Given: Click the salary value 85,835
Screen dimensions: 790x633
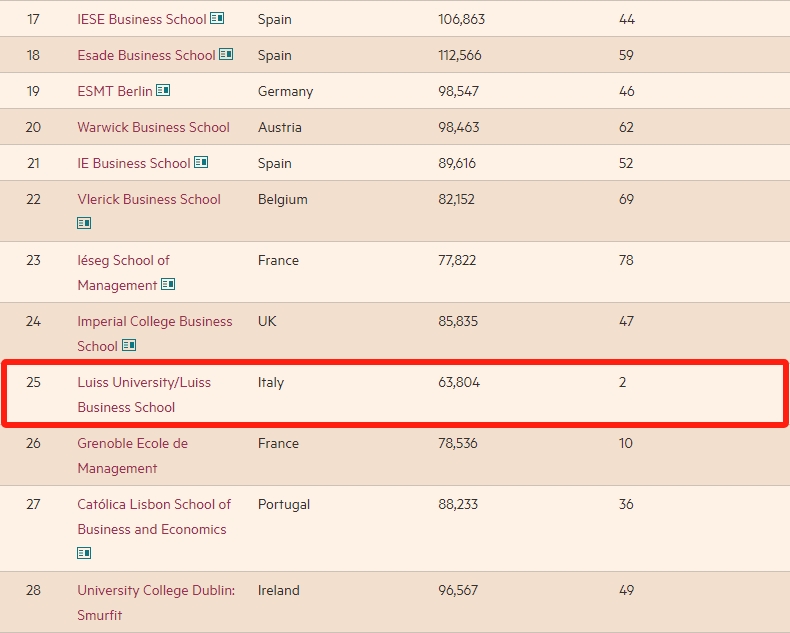Looking at the screenshot, I should [x=458, y=321].
